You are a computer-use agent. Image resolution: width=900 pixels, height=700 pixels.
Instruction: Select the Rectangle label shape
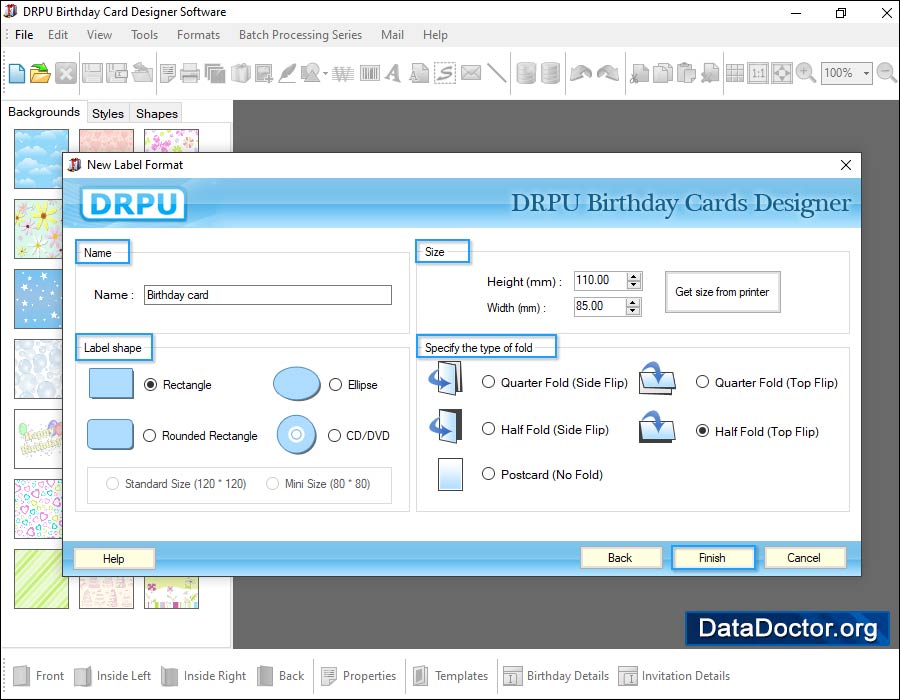click(x=150, y=385)
